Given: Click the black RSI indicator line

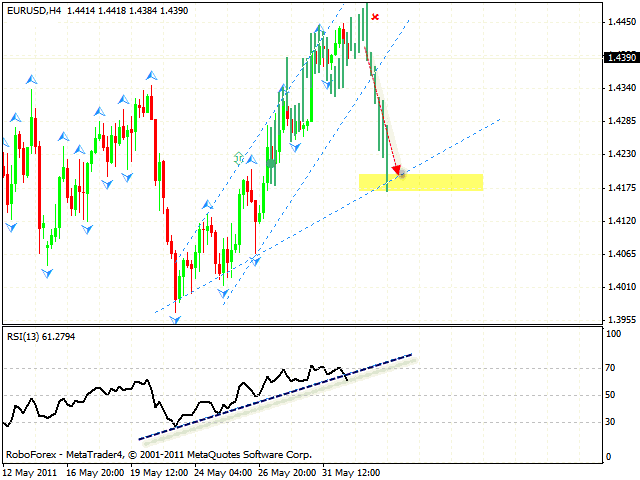Looking at the screenshot, I should click(x=176, y=398).
